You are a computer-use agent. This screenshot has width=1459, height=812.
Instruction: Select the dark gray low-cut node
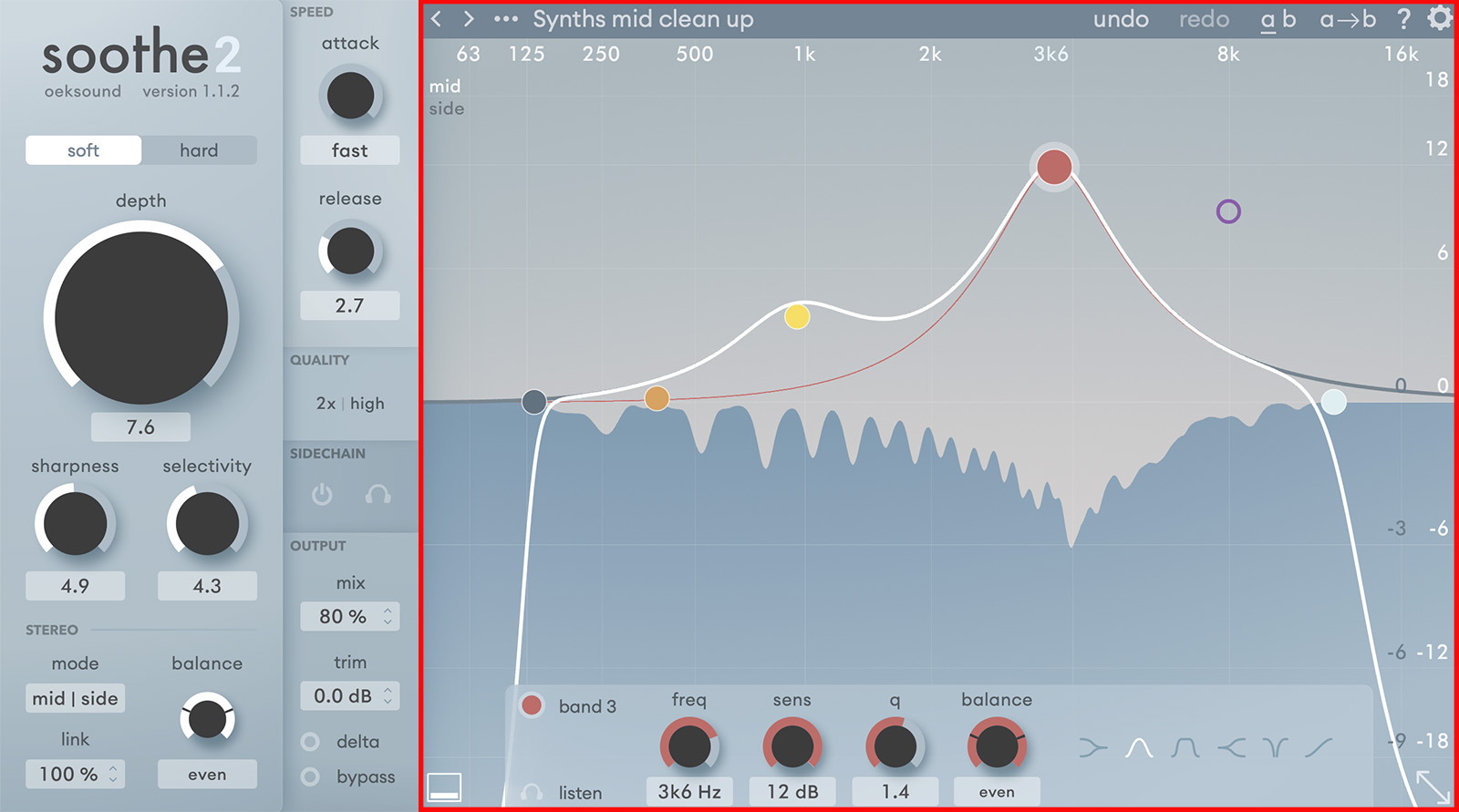point(534,401)
